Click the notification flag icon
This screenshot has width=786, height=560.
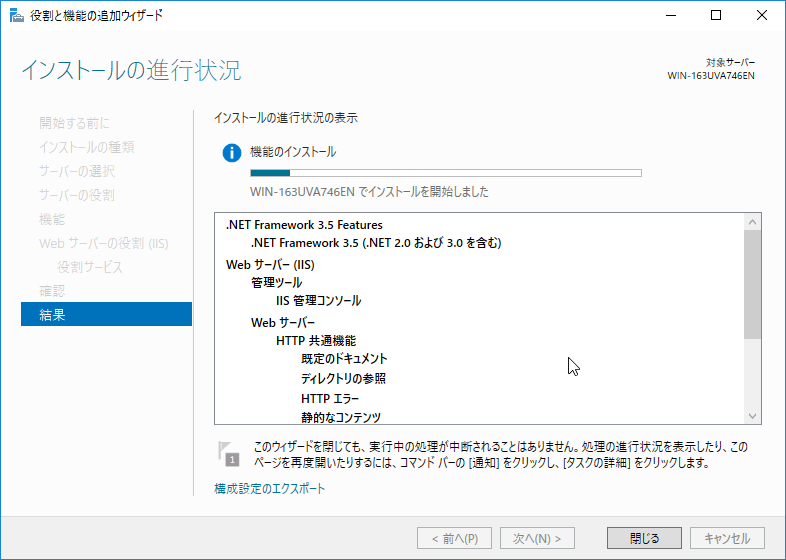tap(228, 453)
